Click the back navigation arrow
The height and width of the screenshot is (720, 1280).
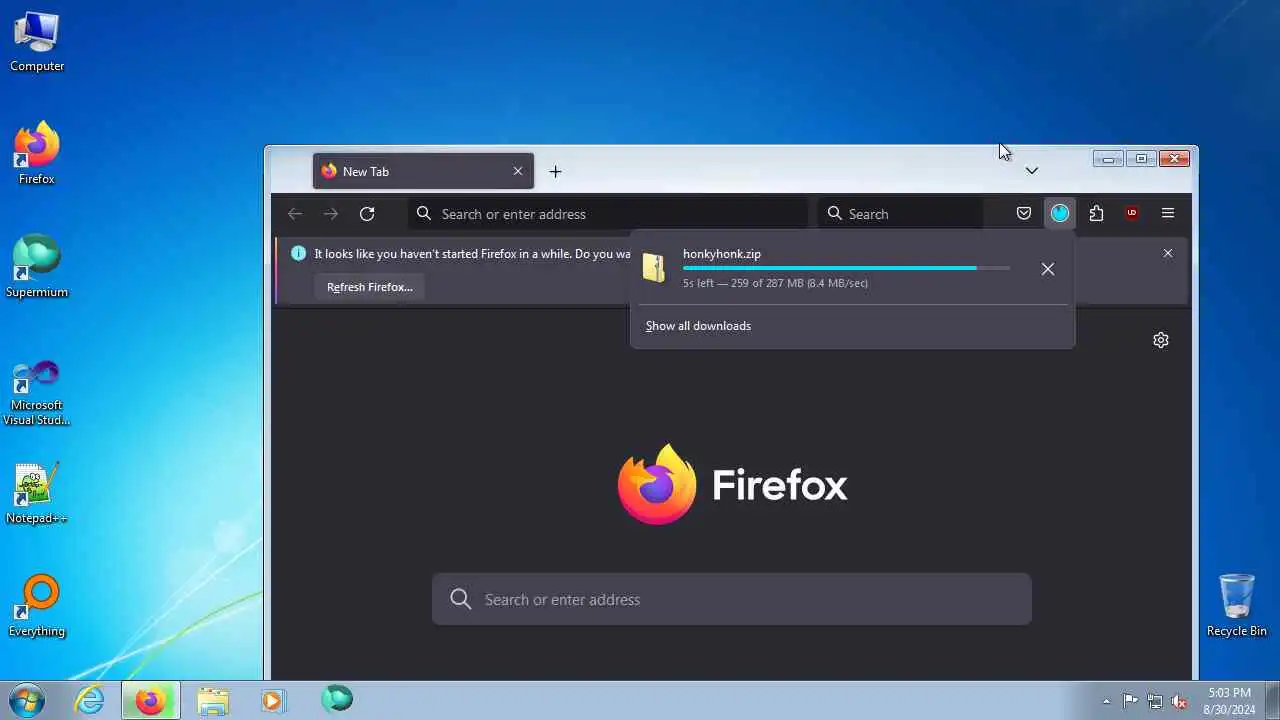pyautogui.click(x=295, y=213)
